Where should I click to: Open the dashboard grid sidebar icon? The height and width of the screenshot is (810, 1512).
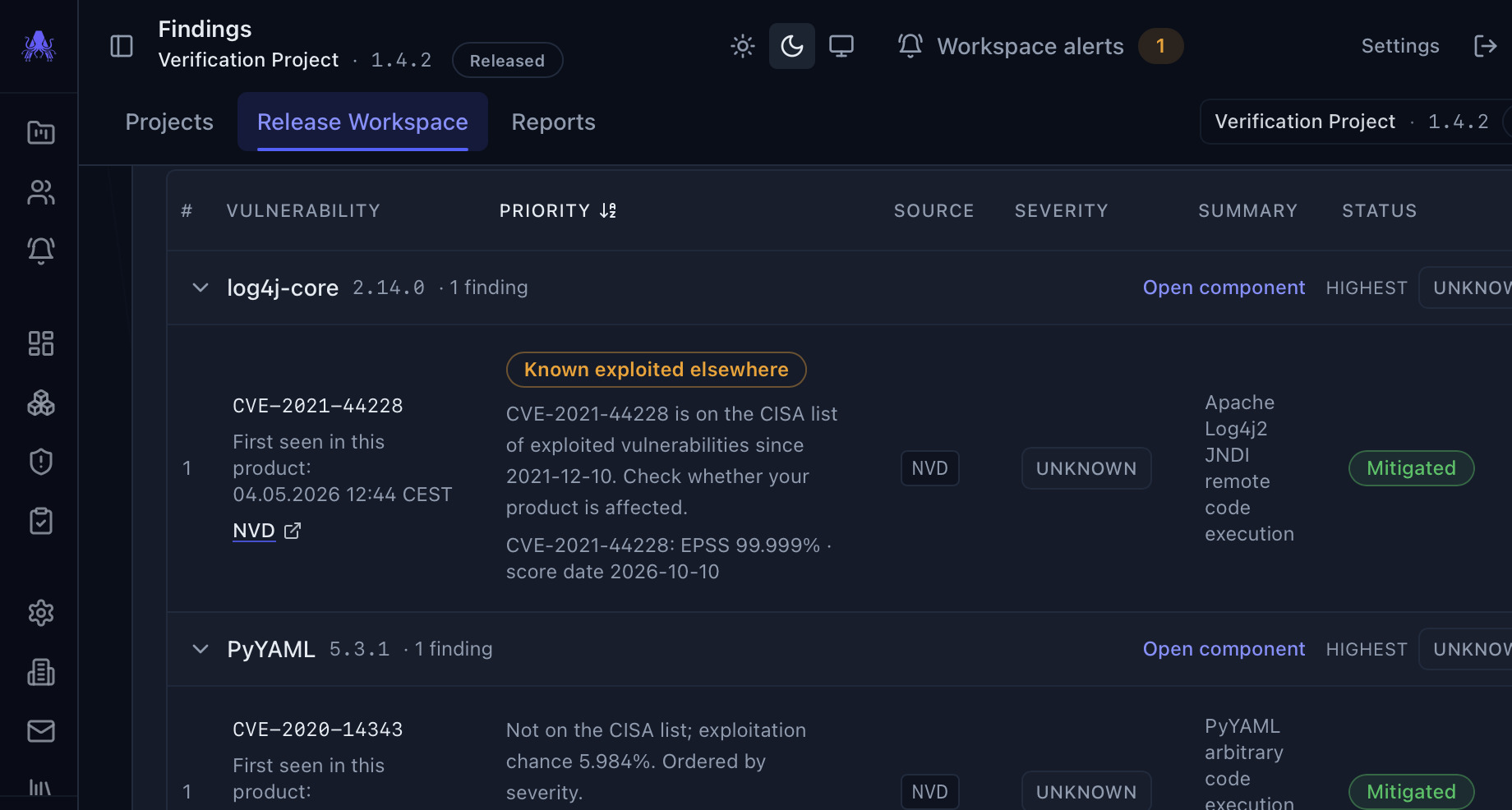point(41,343)
